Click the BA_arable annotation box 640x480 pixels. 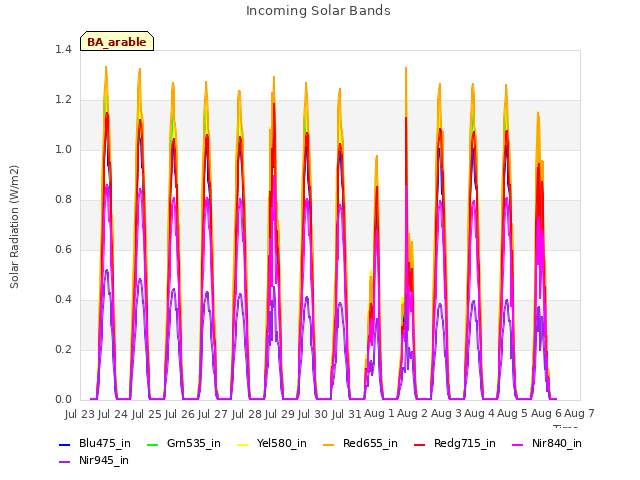(117, 41)
